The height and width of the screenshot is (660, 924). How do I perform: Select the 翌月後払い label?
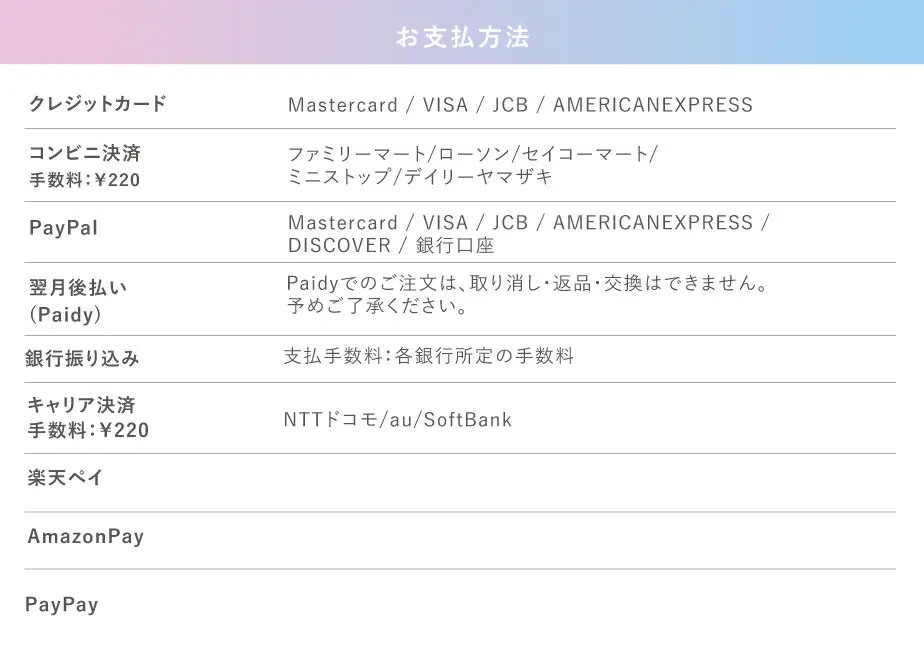point(78,288)
